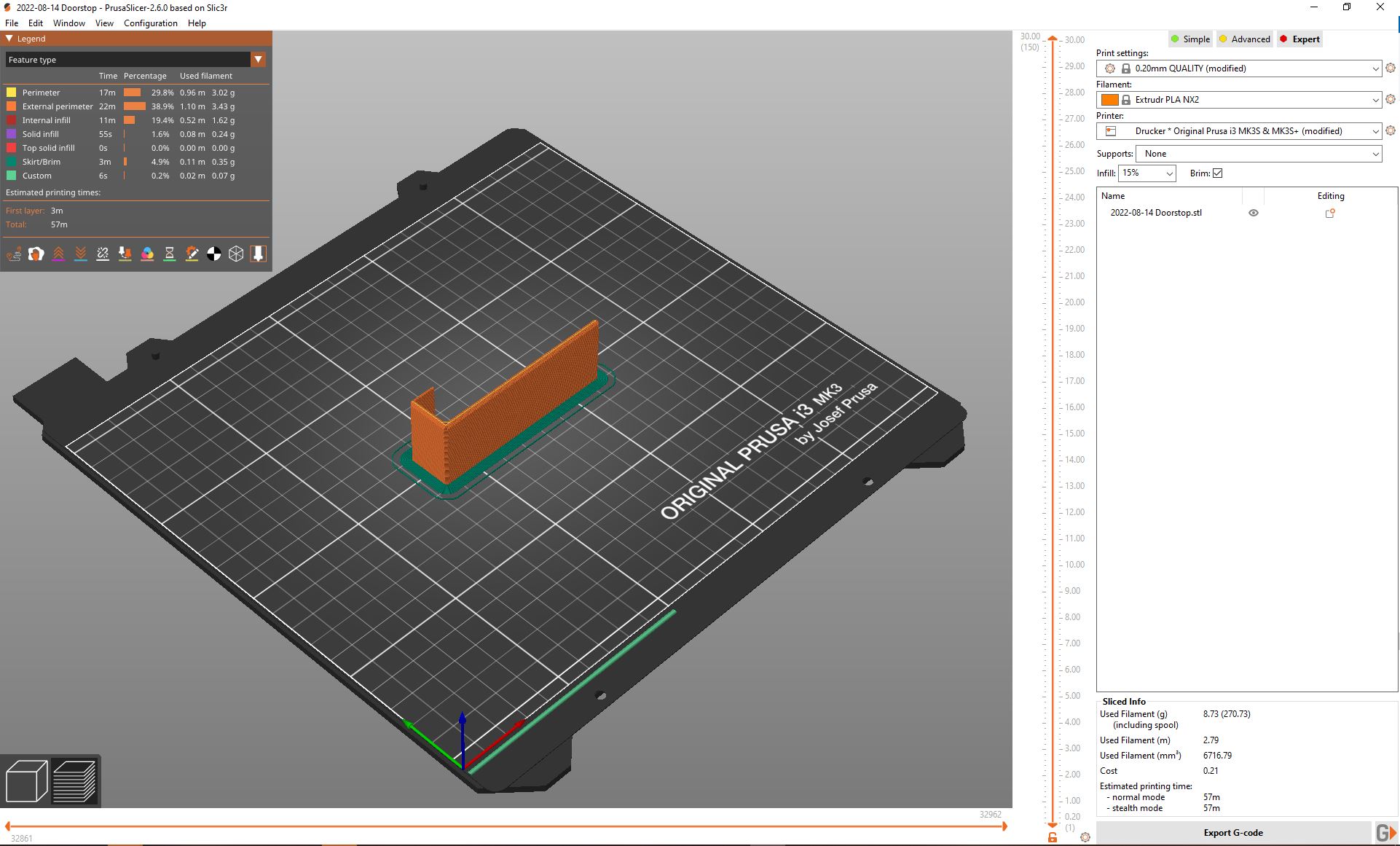Toggle travel moves visibility in preview

(x=15, y=254)
